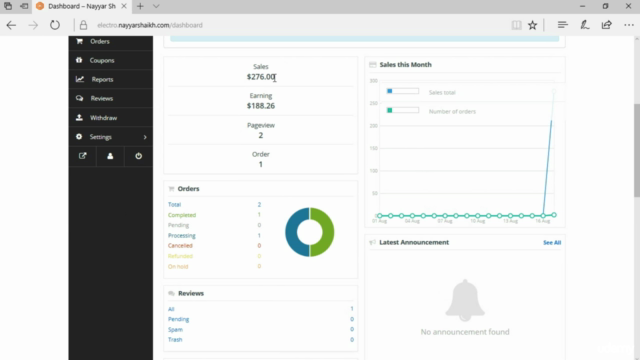Viewport: 640px width, 360px height.
Task: Expand the Settings submenu arrow
Action: click(145, 137)
